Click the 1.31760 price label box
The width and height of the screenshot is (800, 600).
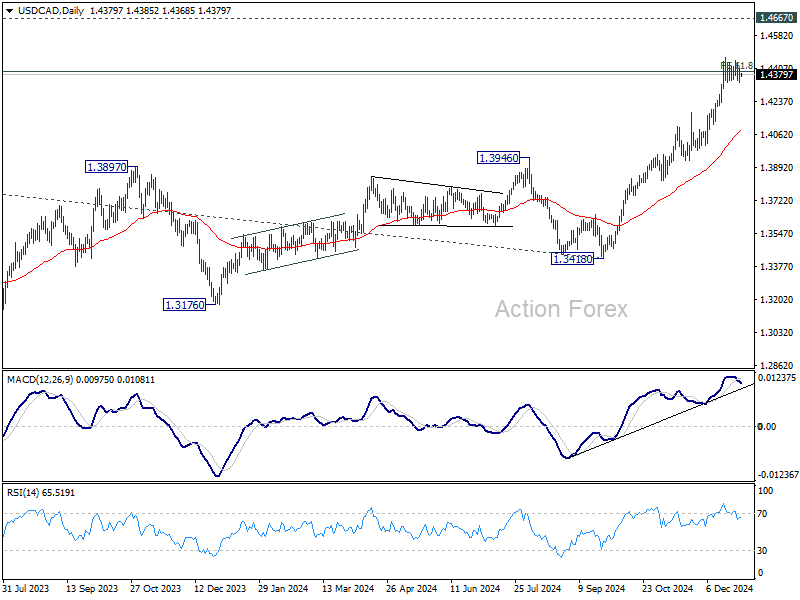184,305
